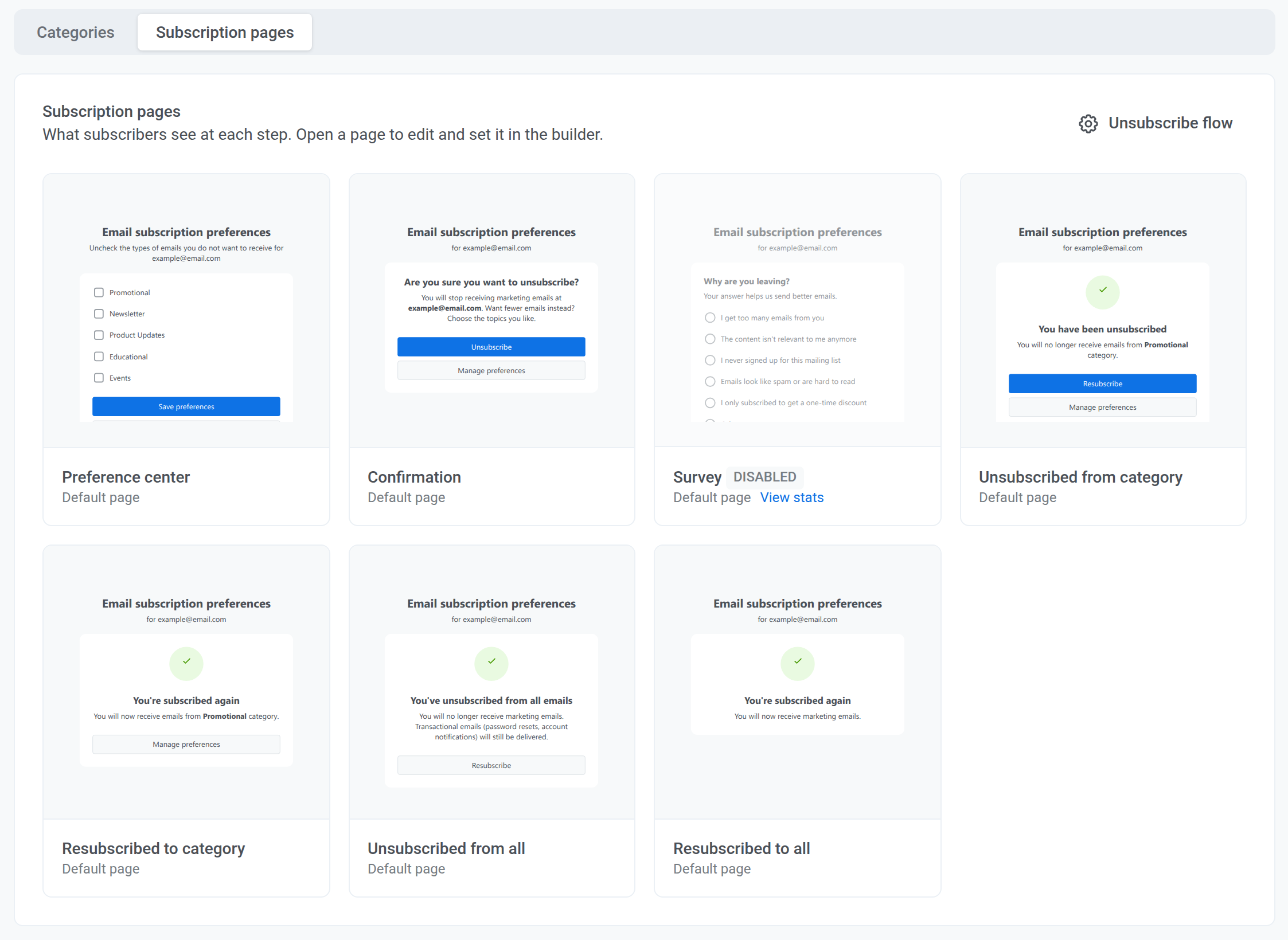Click 'Are you sure you want to unsubscribe?' heading
Screen dimensions: 1288x940
coord(491,282)
